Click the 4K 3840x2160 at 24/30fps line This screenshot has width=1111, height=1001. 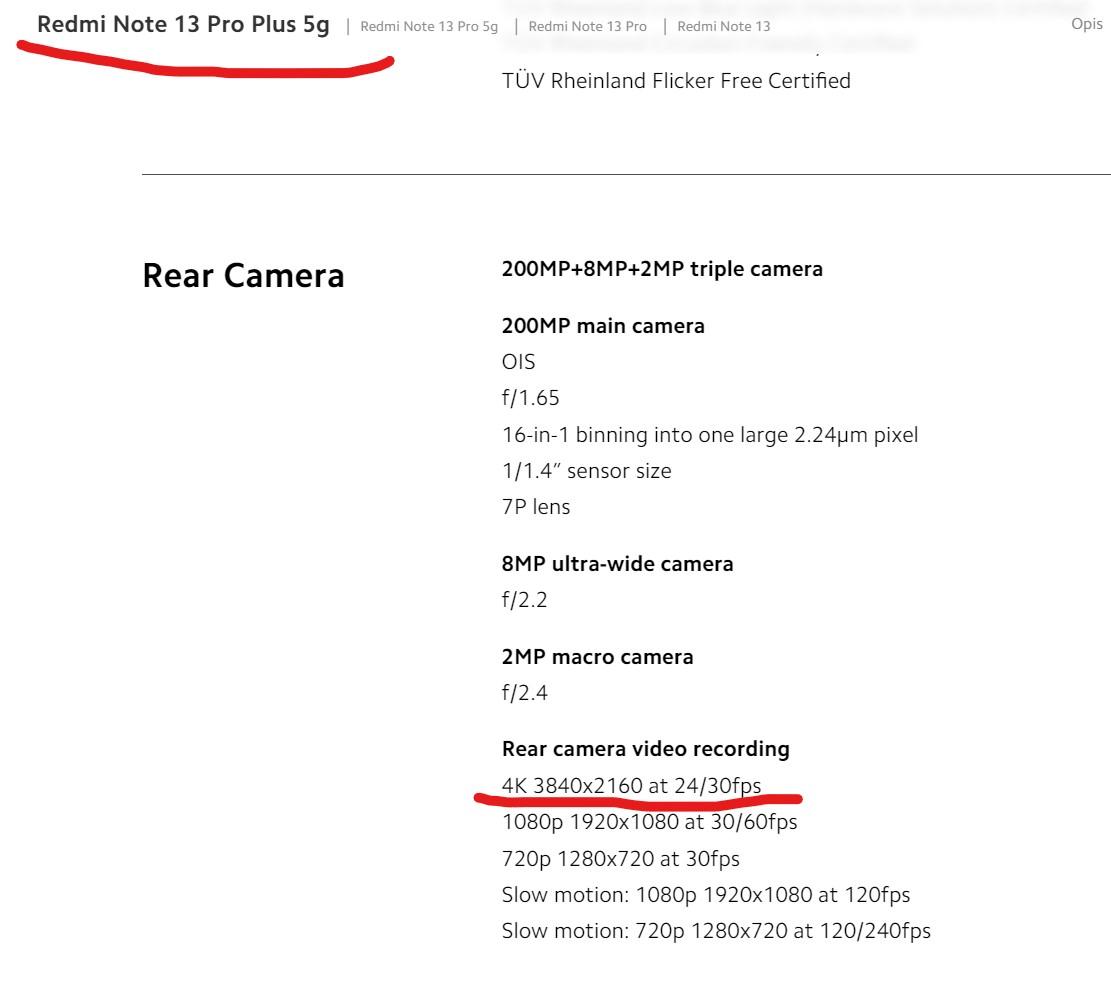click(631, 786)
